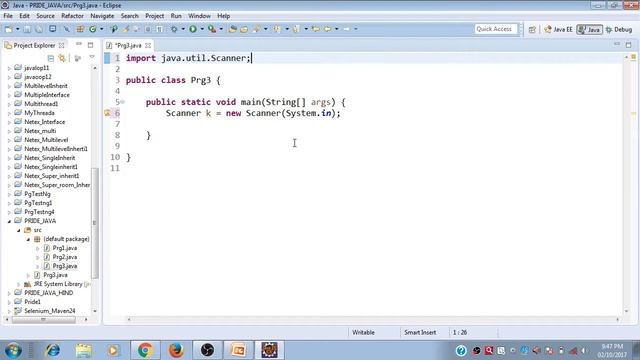Select the Prg3.java editor tab
Screen dimensions: 640x360
pos(128,45)
